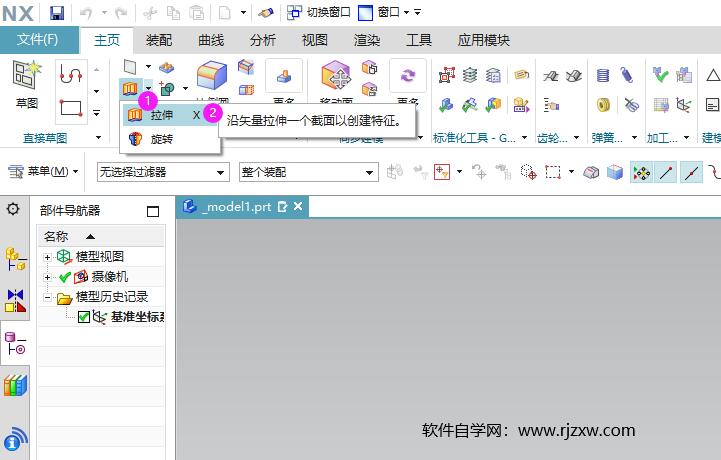Open the Constraint Navigator sidebar icon
Image resolution: width=721 pixels, height=460 pixels.
pyautogui.click(x=15, y=300)
